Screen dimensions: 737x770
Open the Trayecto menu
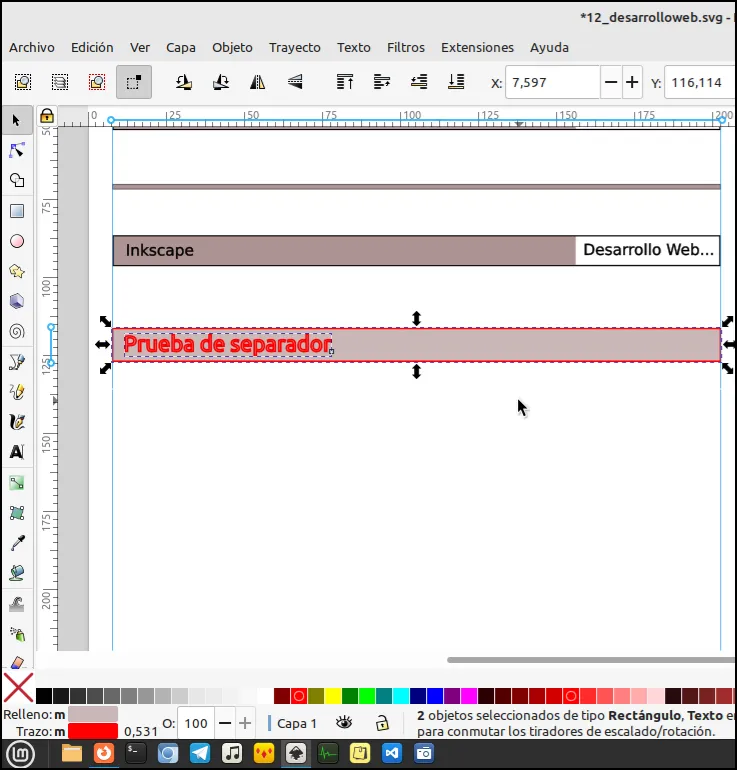pyautogui.click(x=295, y=48)
